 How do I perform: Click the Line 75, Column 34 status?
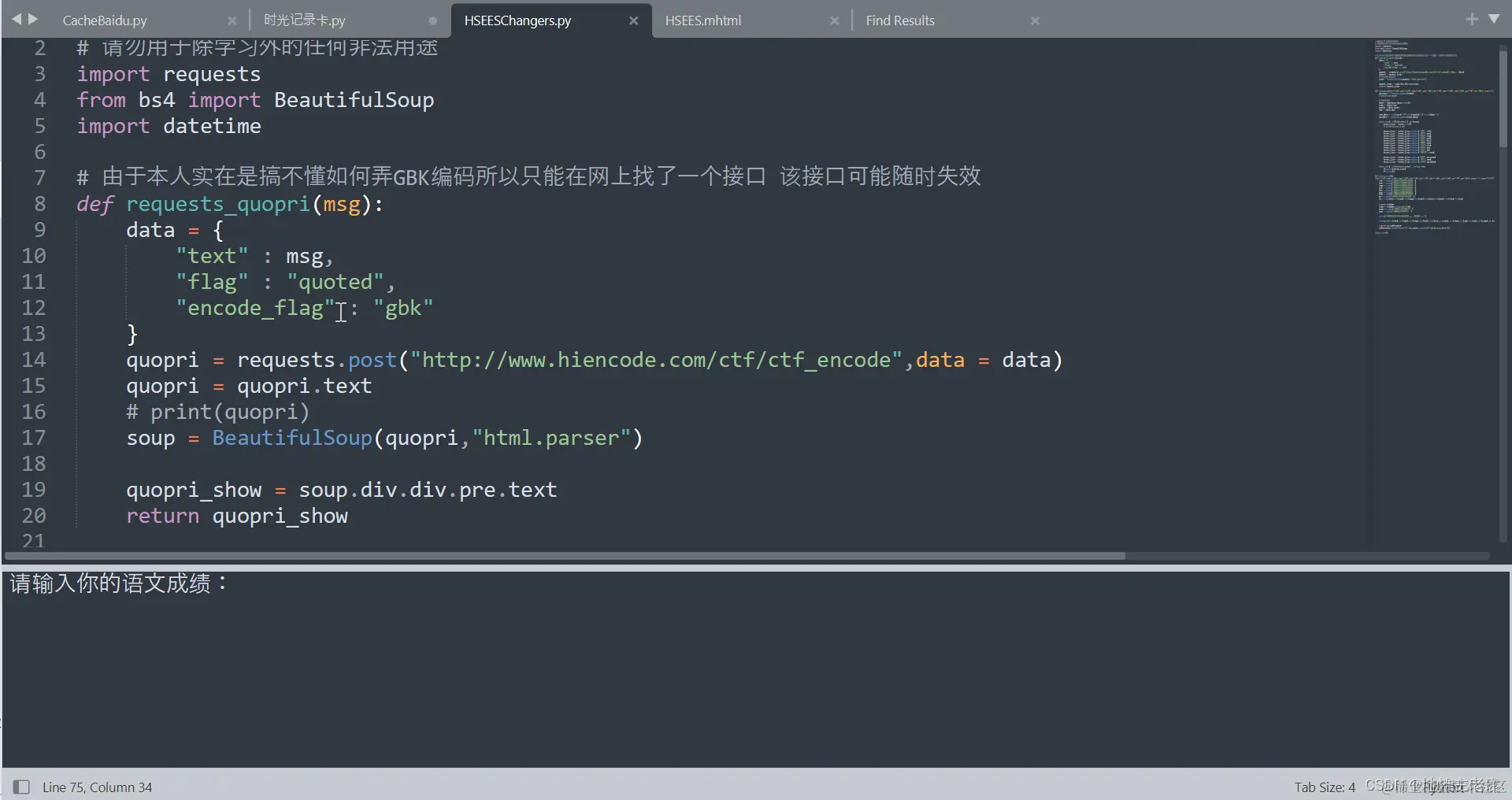[x=98, y=787]
